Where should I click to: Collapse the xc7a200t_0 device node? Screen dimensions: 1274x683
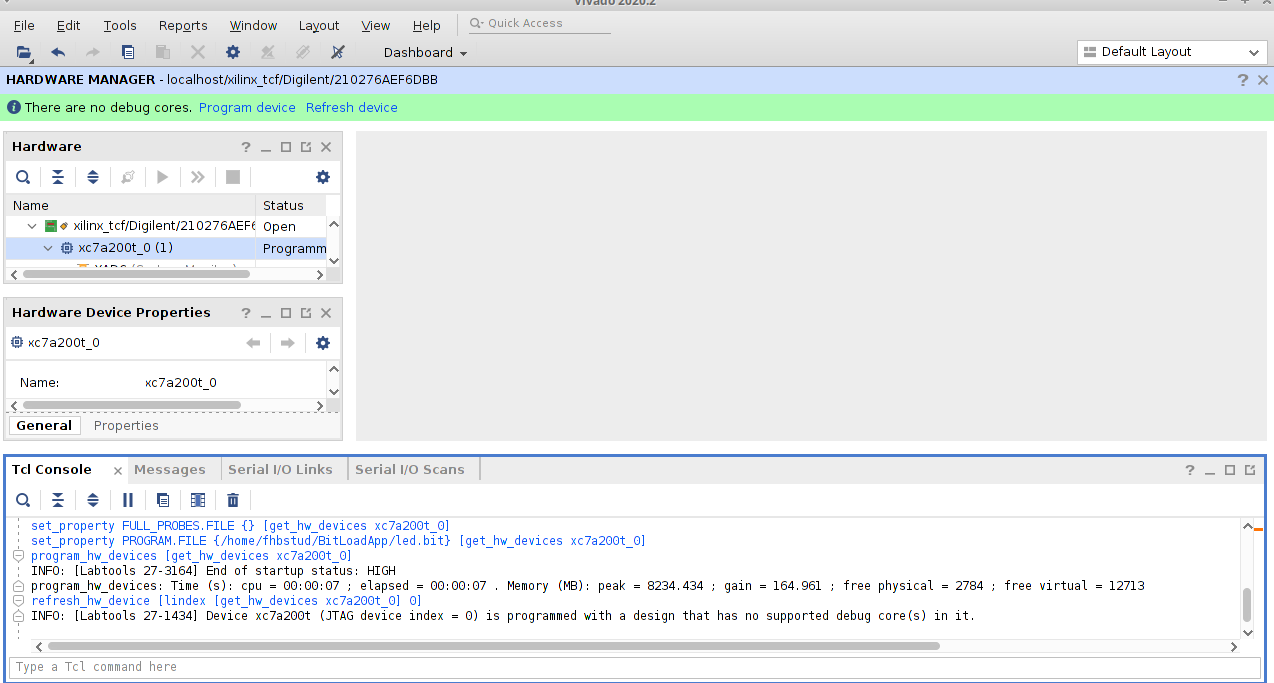point(48,248)
